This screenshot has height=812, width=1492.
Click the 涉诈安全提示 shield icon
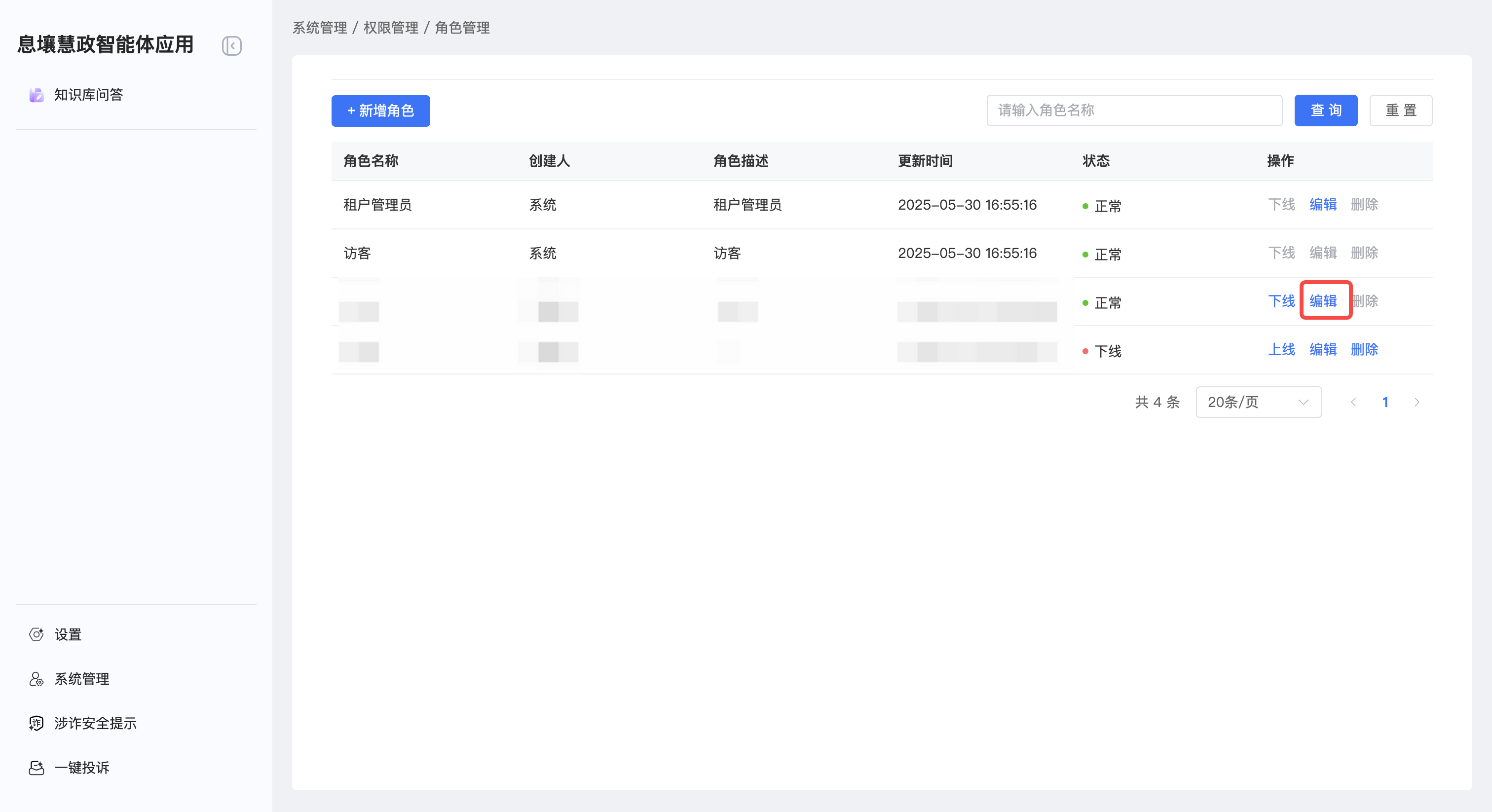(37, 723)
